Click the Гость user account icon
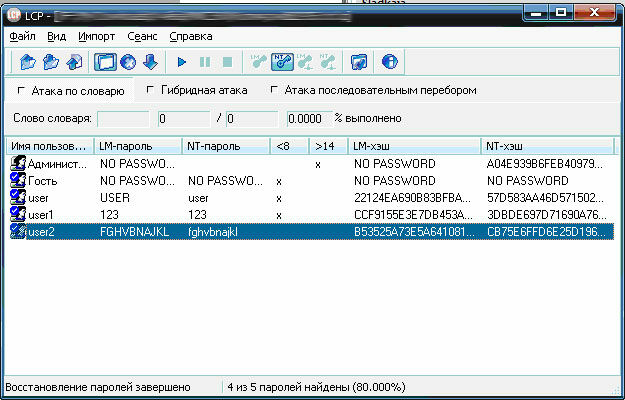This screenshot has height=400, width=625. (18, 180)
